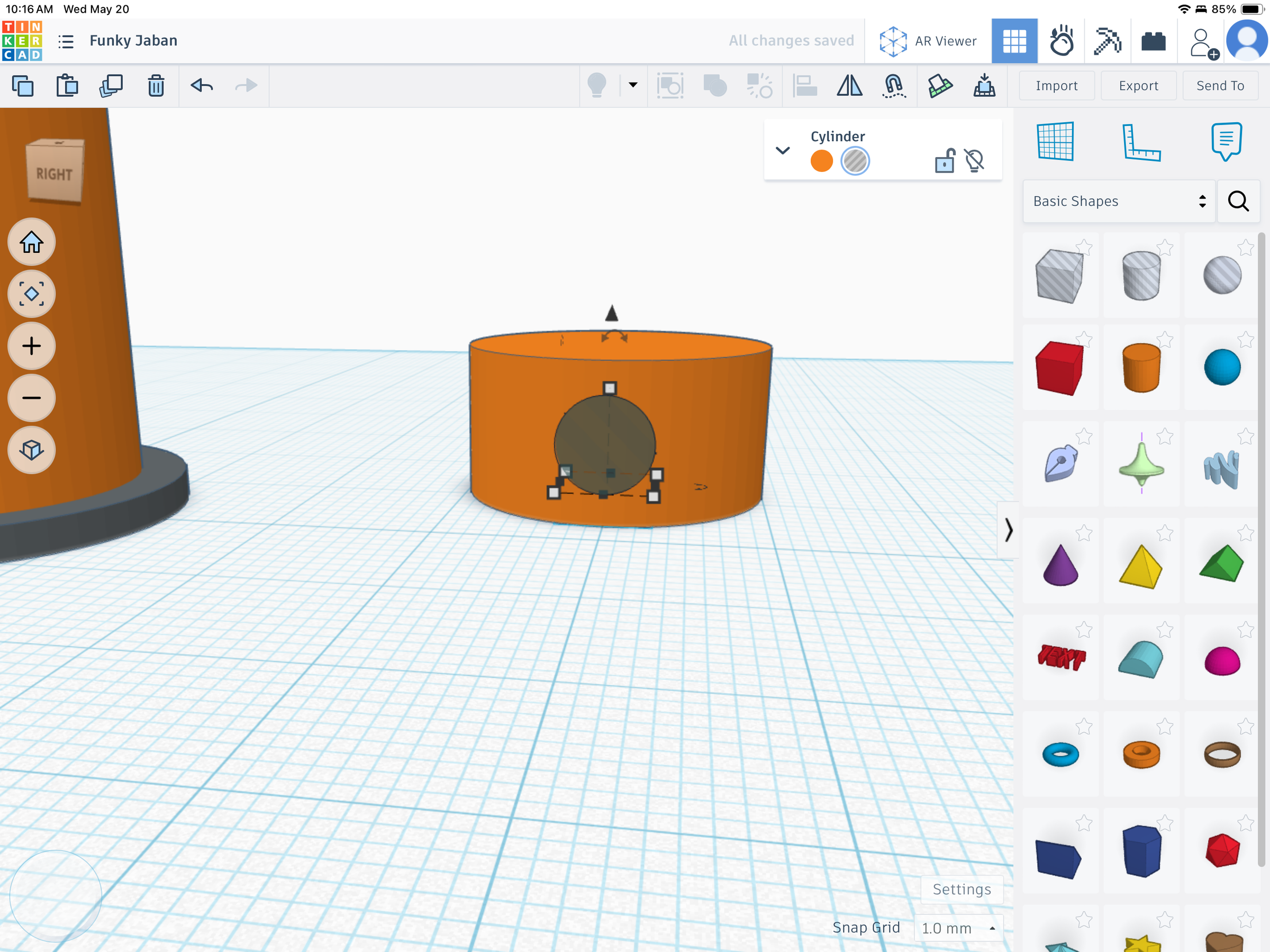Click the Show all lightbulb icon

pyautogui.click(x=597, y=86)
